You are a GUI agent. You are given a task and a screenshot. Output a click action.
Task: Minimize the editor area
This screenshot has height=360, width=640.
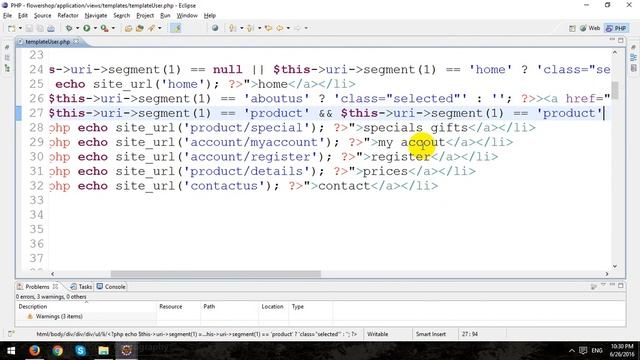[x=612, y=40]
